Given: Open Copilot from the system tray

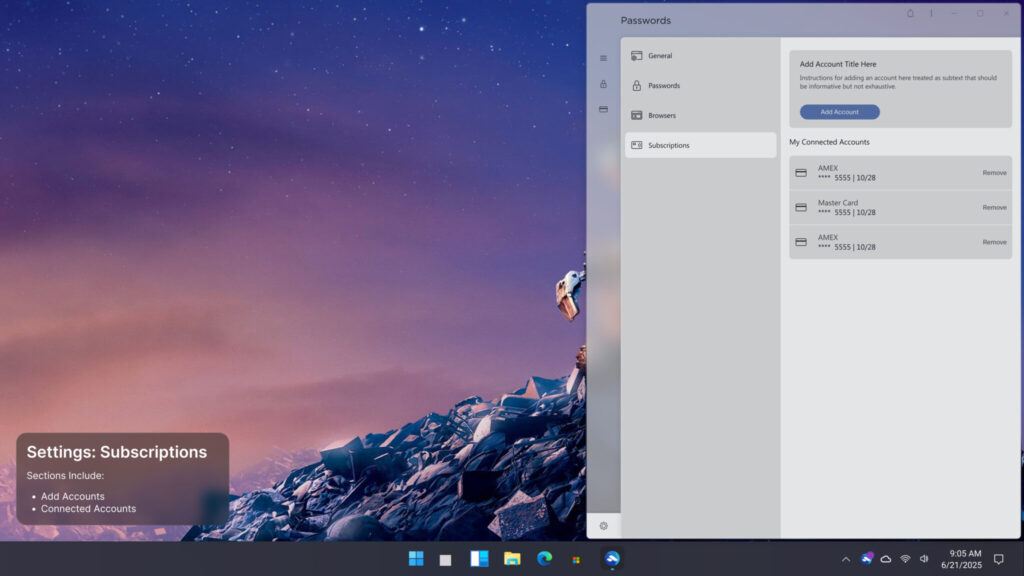Looking at the screenshot, I should click(x=866, y=560).
